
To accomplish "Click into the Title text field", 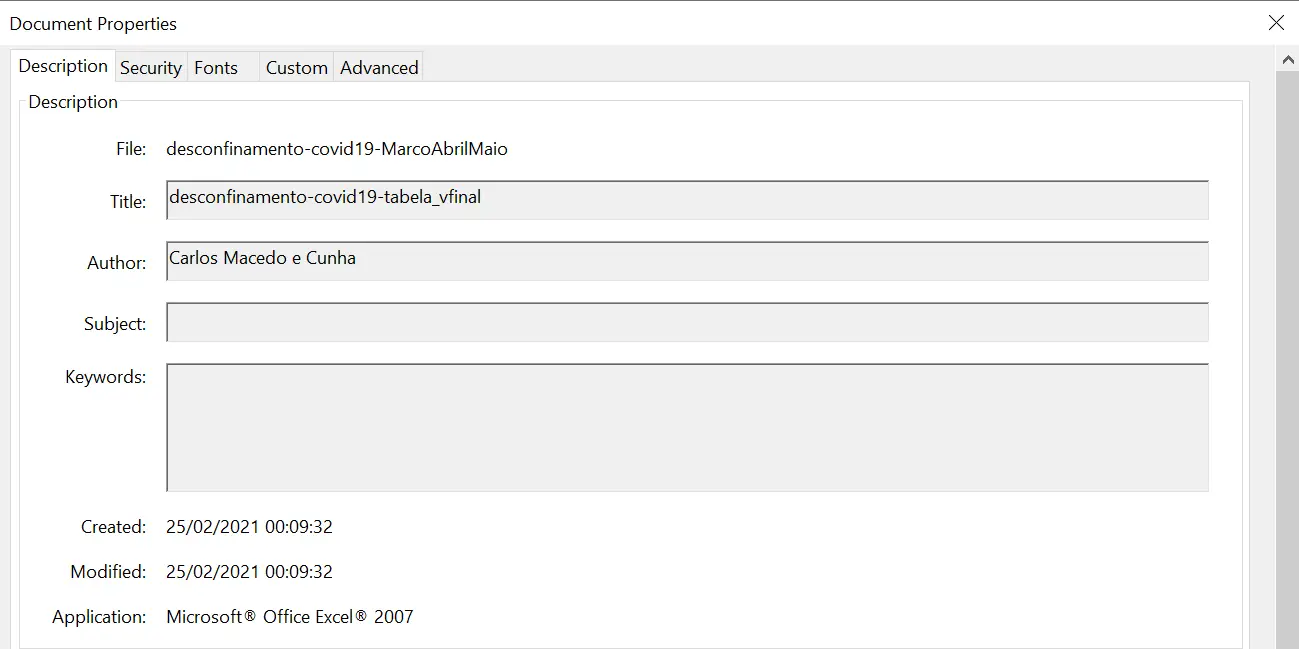I will pos(687,200).
